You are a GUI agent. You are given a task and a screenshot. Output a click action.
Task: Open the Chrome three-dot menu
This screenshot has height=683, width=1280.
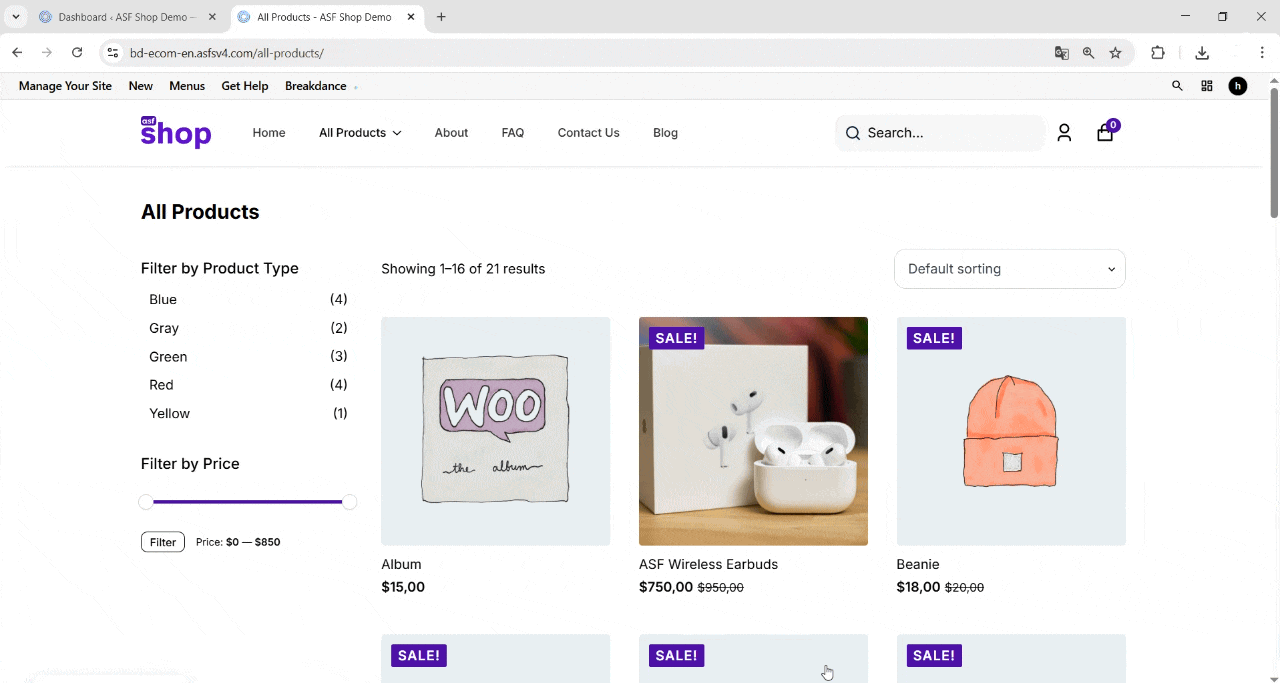(x=1262, y=53)
